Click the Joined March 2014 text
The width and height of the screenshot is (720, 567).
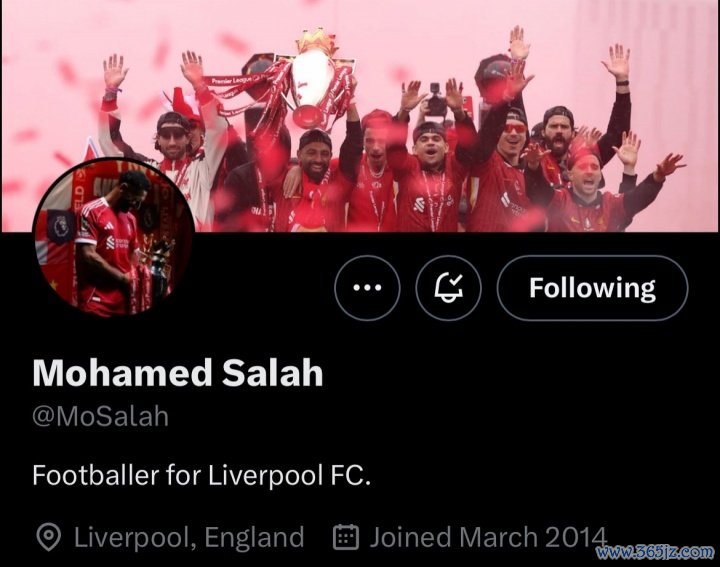489,537
